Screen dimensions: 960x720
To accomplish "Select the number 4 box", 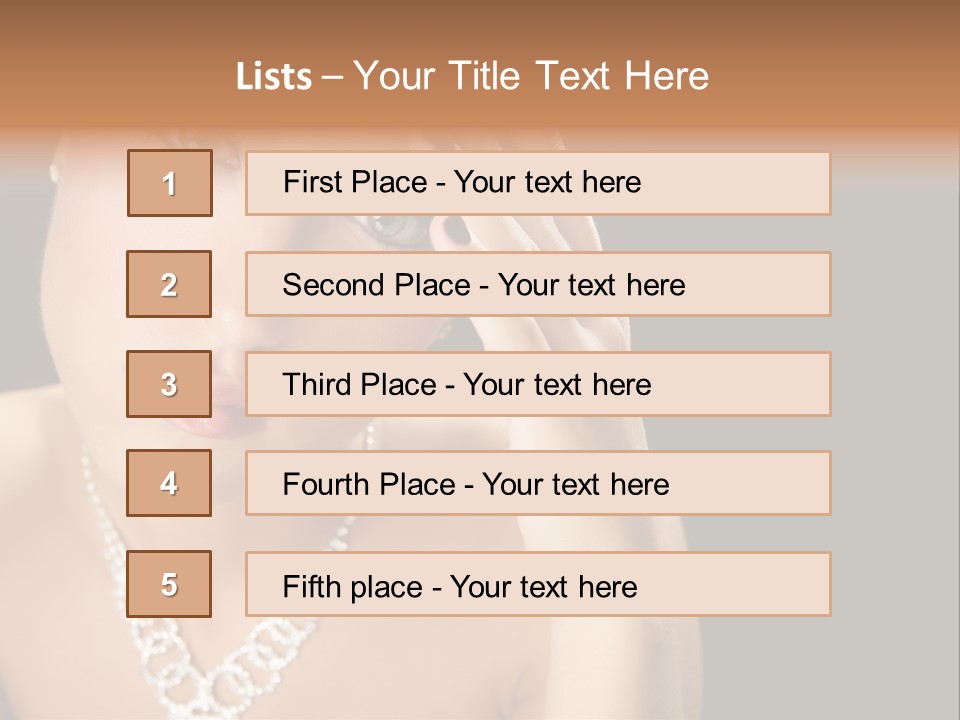I will pyautogui.click(x=169, y=483).
